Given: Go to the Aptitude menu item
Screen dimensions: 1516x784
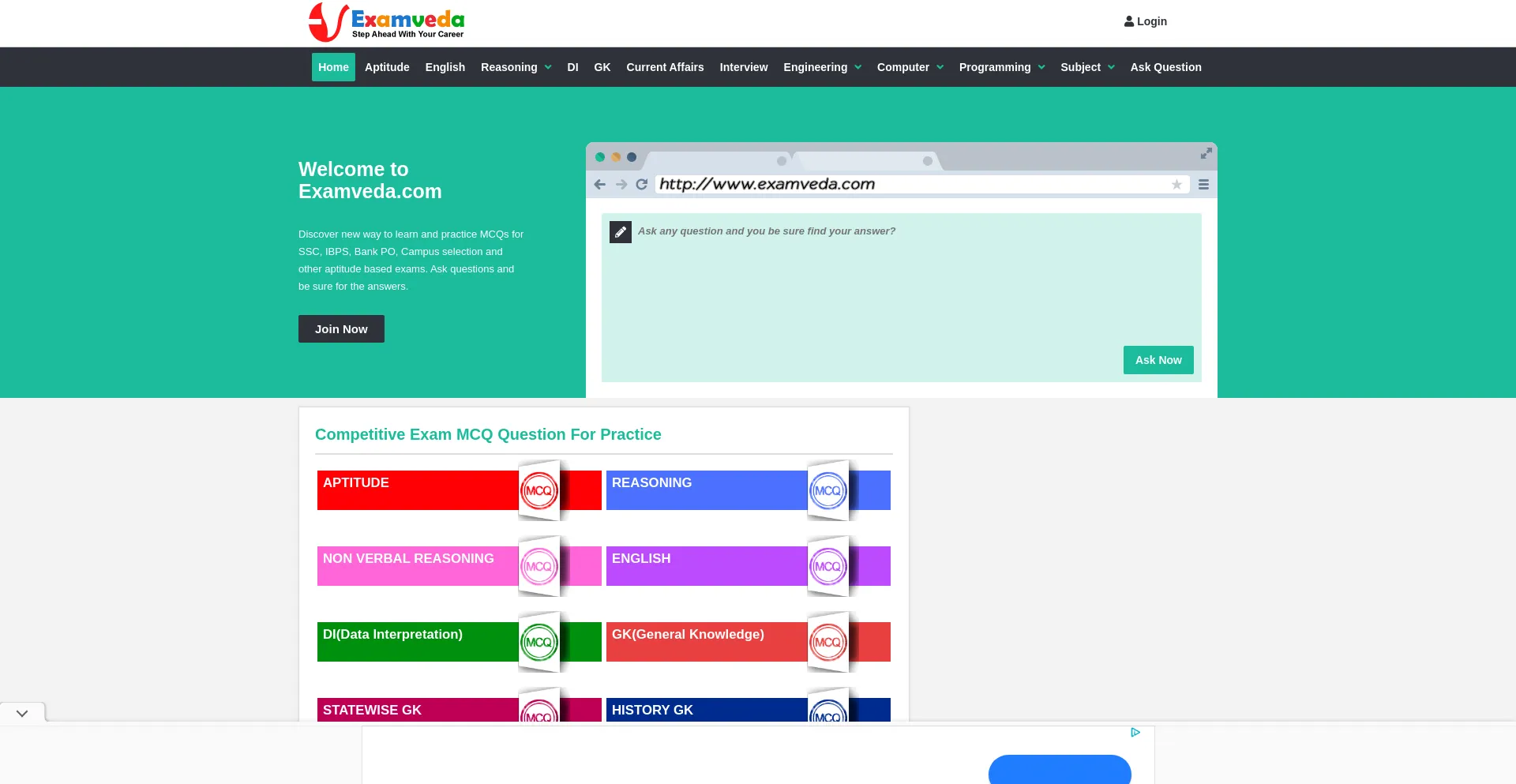Looking at the screenshot, I should 387,67.
